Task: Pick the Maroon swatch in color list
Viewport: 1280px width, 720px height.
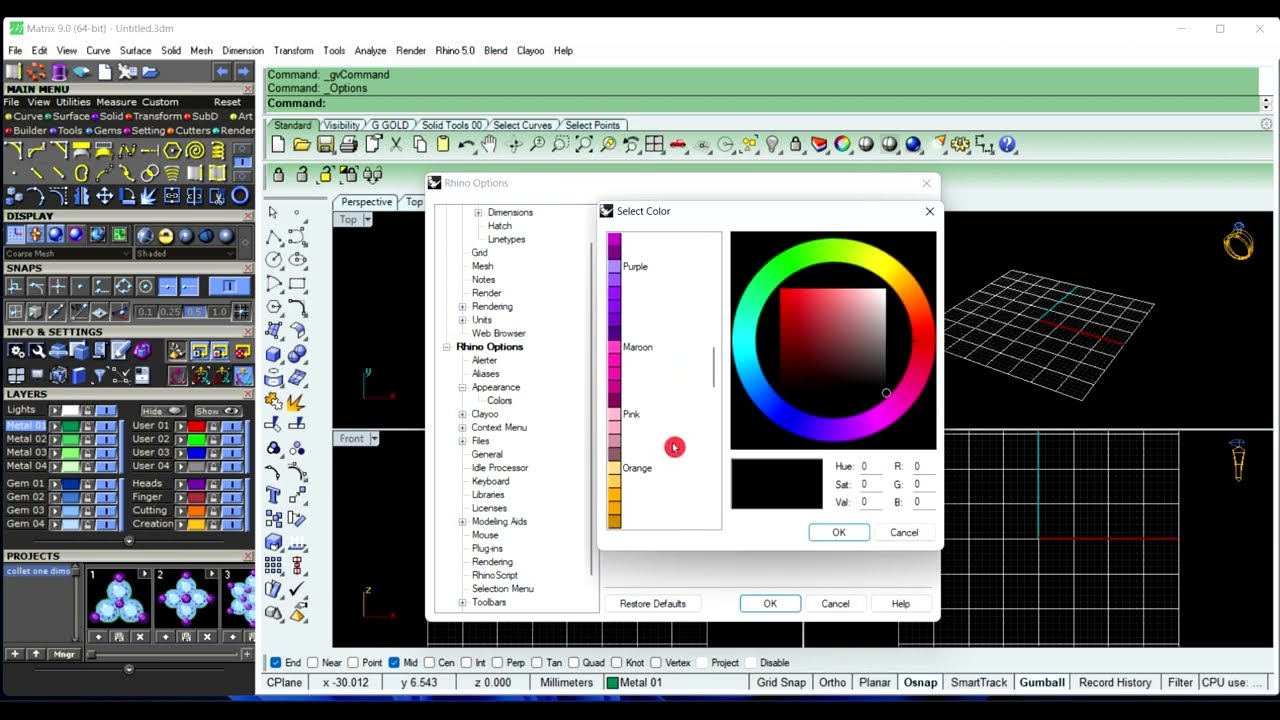Action: click(614, 347)
